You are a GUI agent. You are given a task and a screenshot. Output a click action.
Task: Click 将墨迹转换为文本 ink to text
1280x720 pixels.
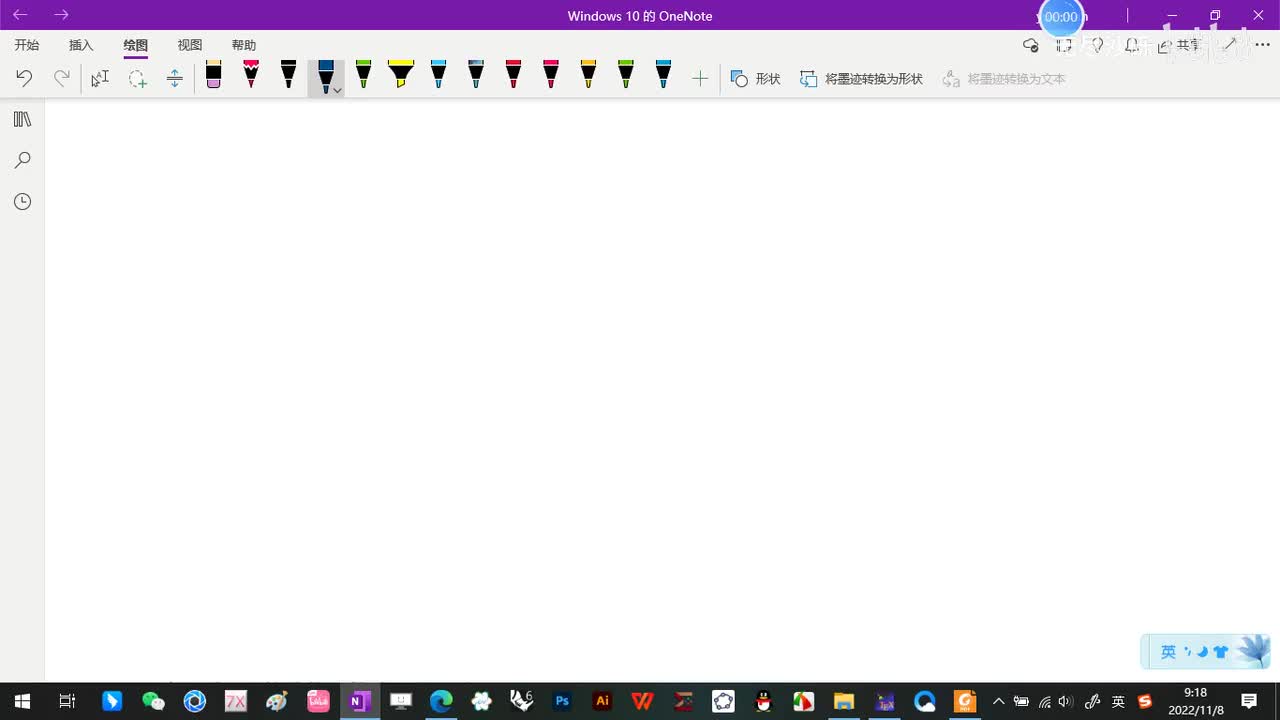(1004, 78)
